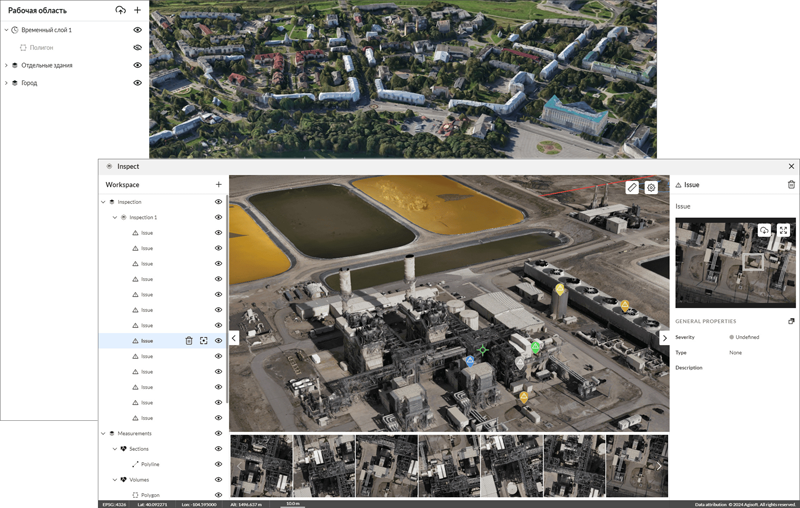Open viewport settings gear icon
800x508 pixels.
tap(651, 187)
